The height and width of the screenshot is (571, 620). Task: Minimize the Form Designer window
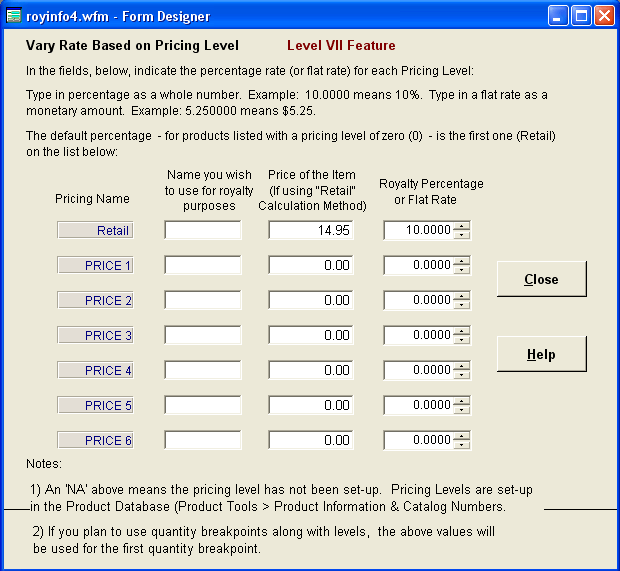(x=559, y=15)
